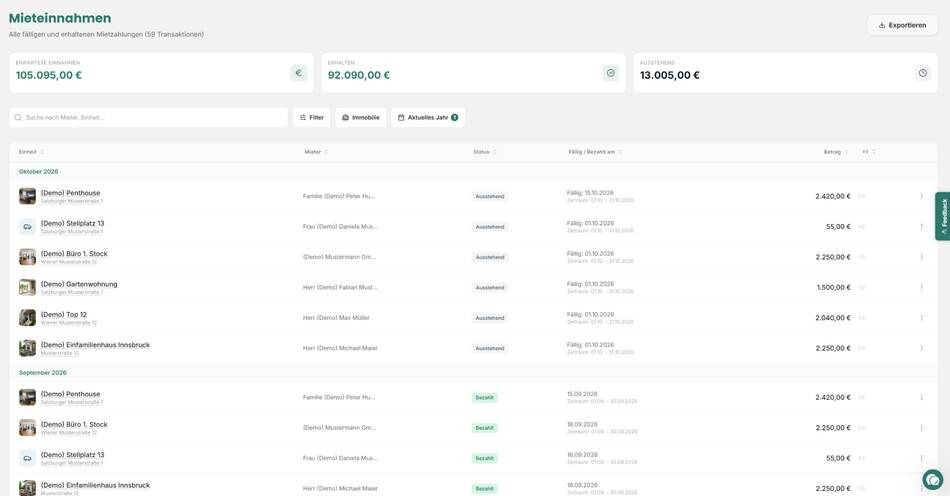Click the "September 2026" group header
The width and height of the screenshot is (950, 496).
click(43, 372)
